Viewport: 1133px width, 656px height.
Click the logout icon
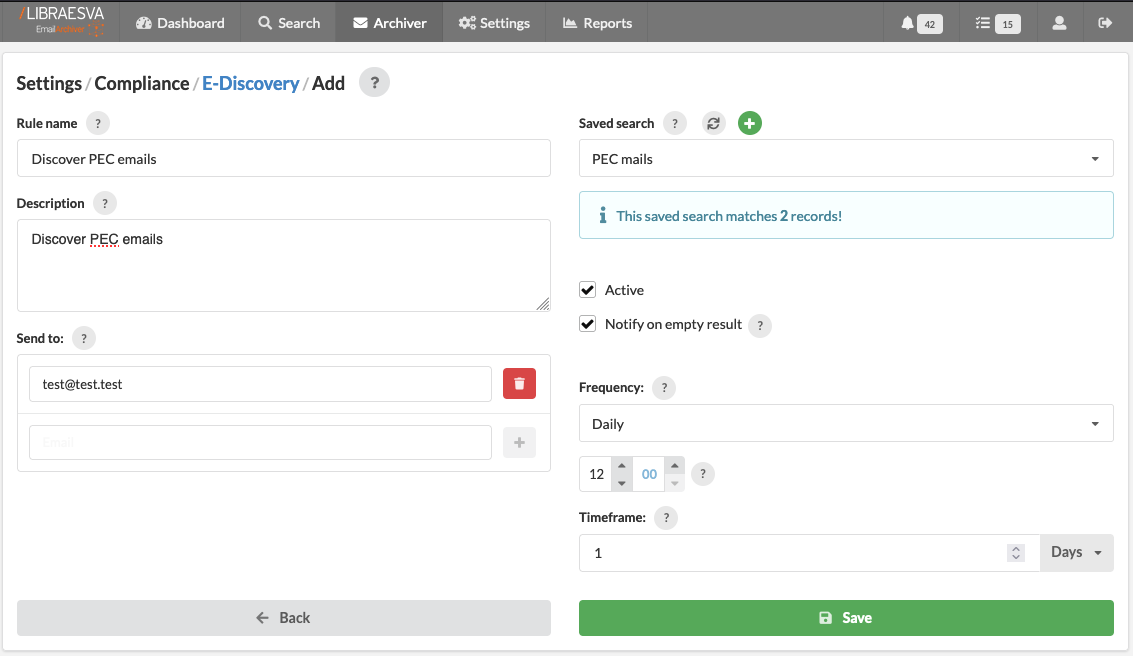point(1105,23)
